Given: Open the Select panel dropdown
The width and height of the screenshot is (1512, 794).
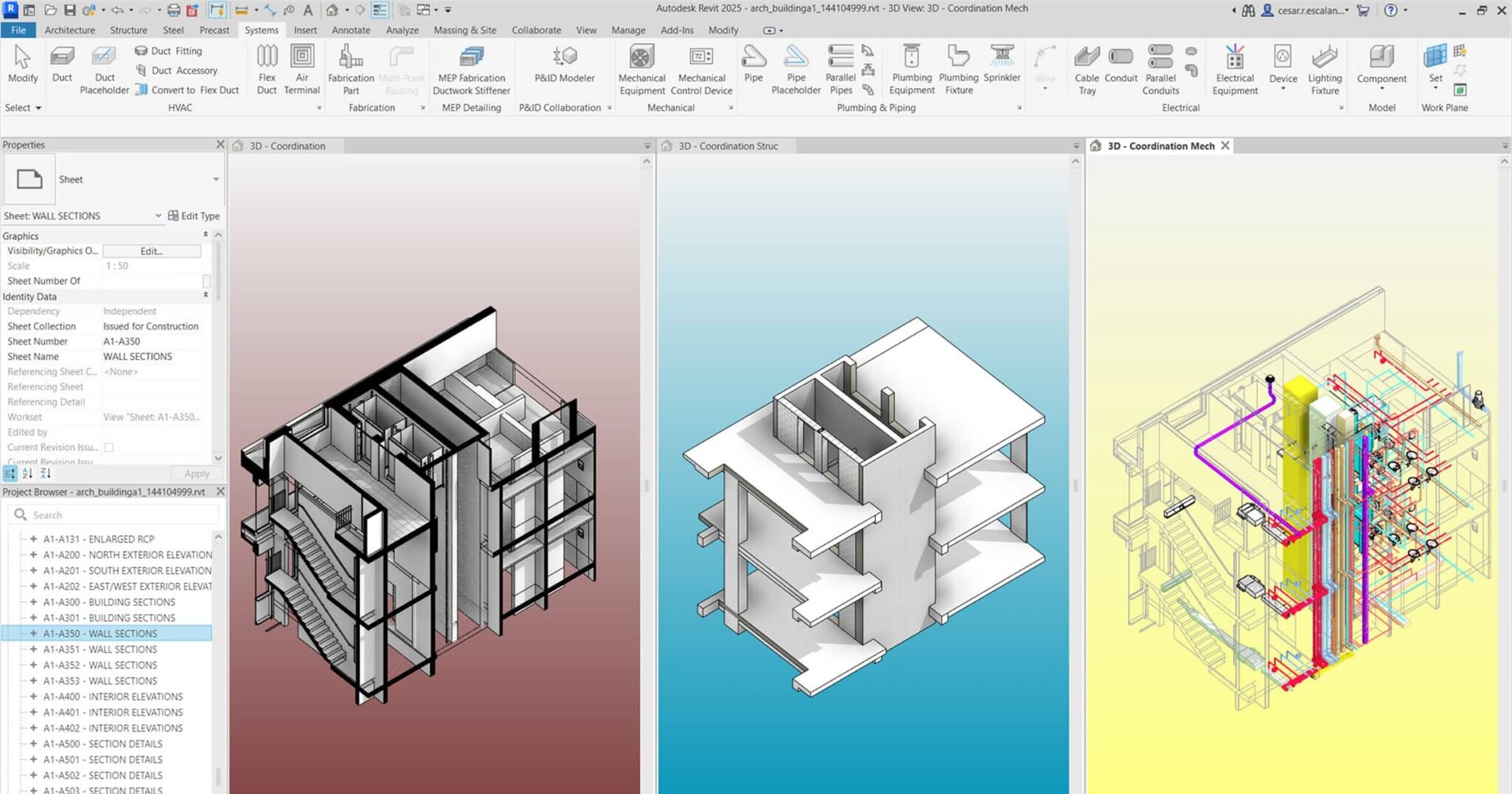Looking at the screenshot, I should (22, 107).
